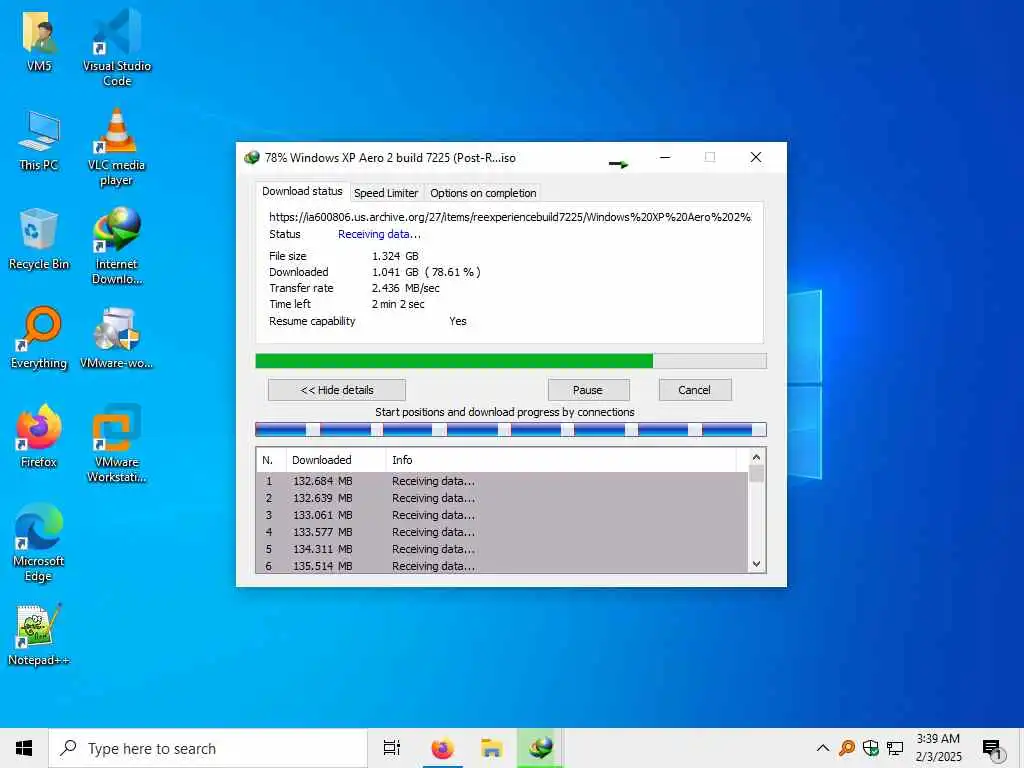
Task: Open the notification center
Action: (992, 748)
